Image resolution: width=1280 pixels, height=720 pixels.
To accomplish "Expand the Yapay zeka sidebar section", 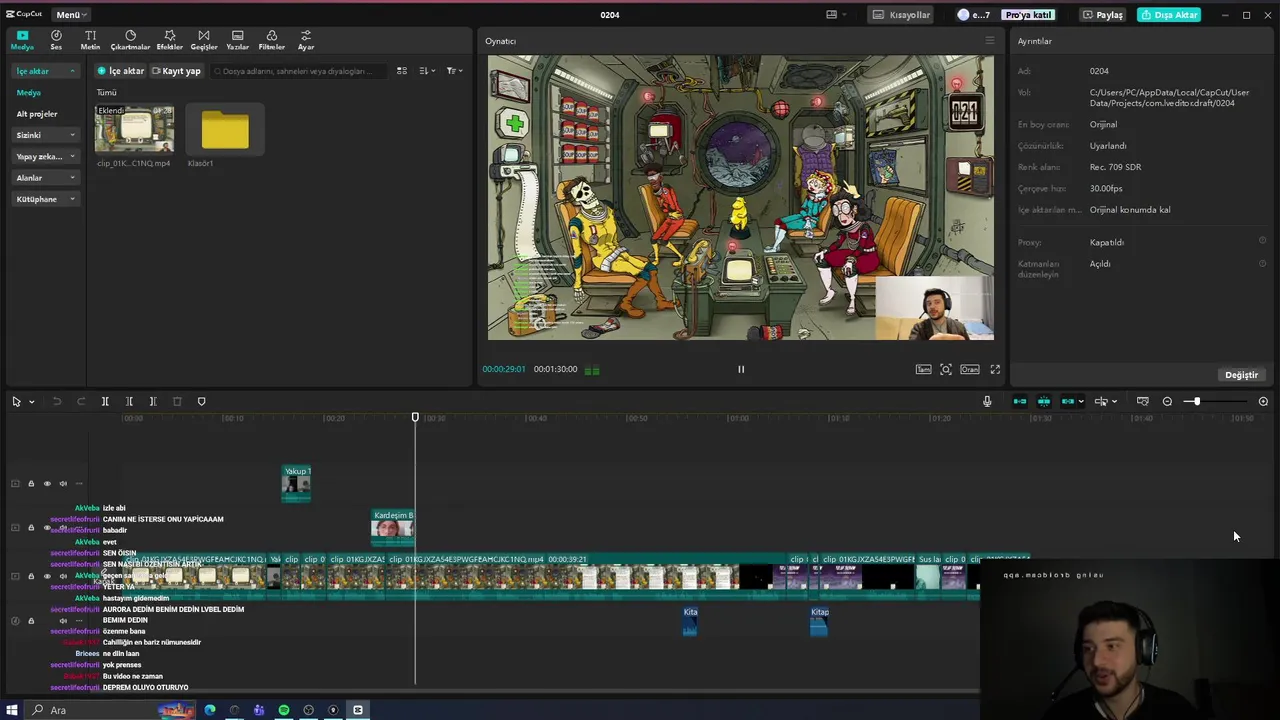I will coord(47,156).
